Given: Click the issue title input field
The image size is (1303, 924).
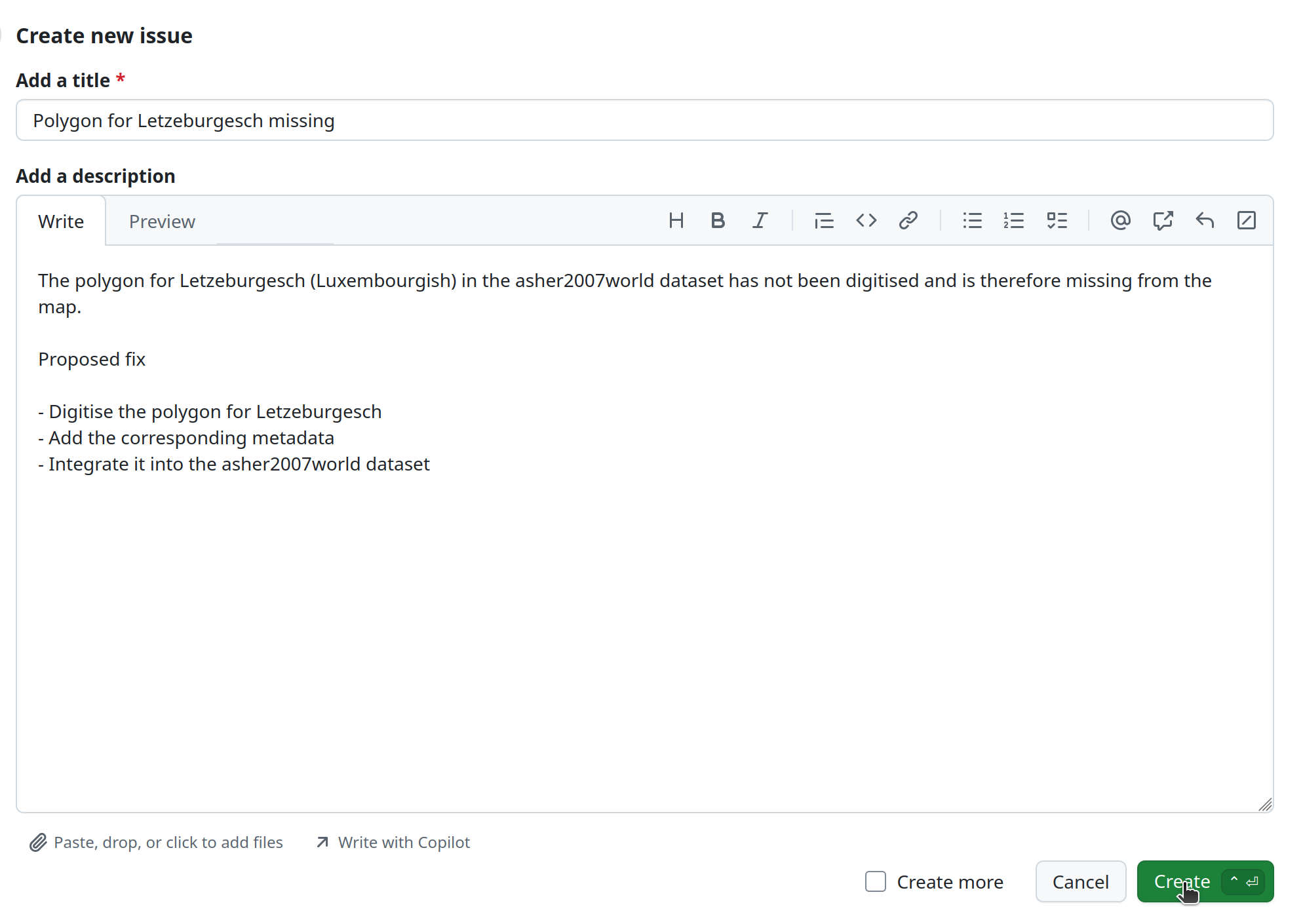Looking at the screenshot, I should pos(644,121).
